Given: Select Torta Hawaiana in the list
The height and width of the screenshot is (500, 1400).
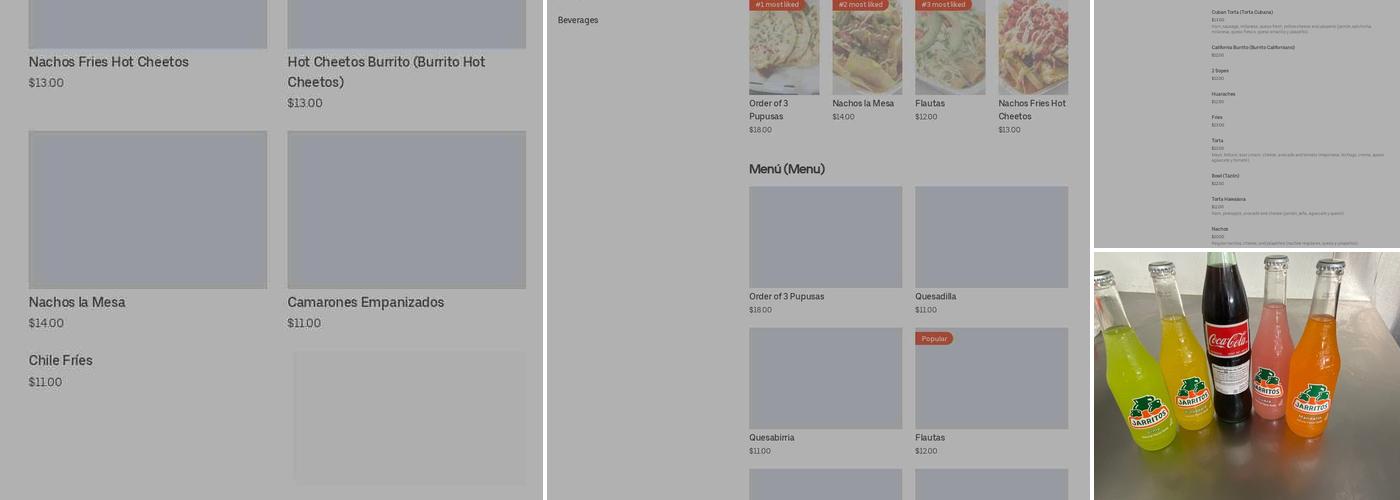Looking at the screenshot, I should tap(1229, 199).
